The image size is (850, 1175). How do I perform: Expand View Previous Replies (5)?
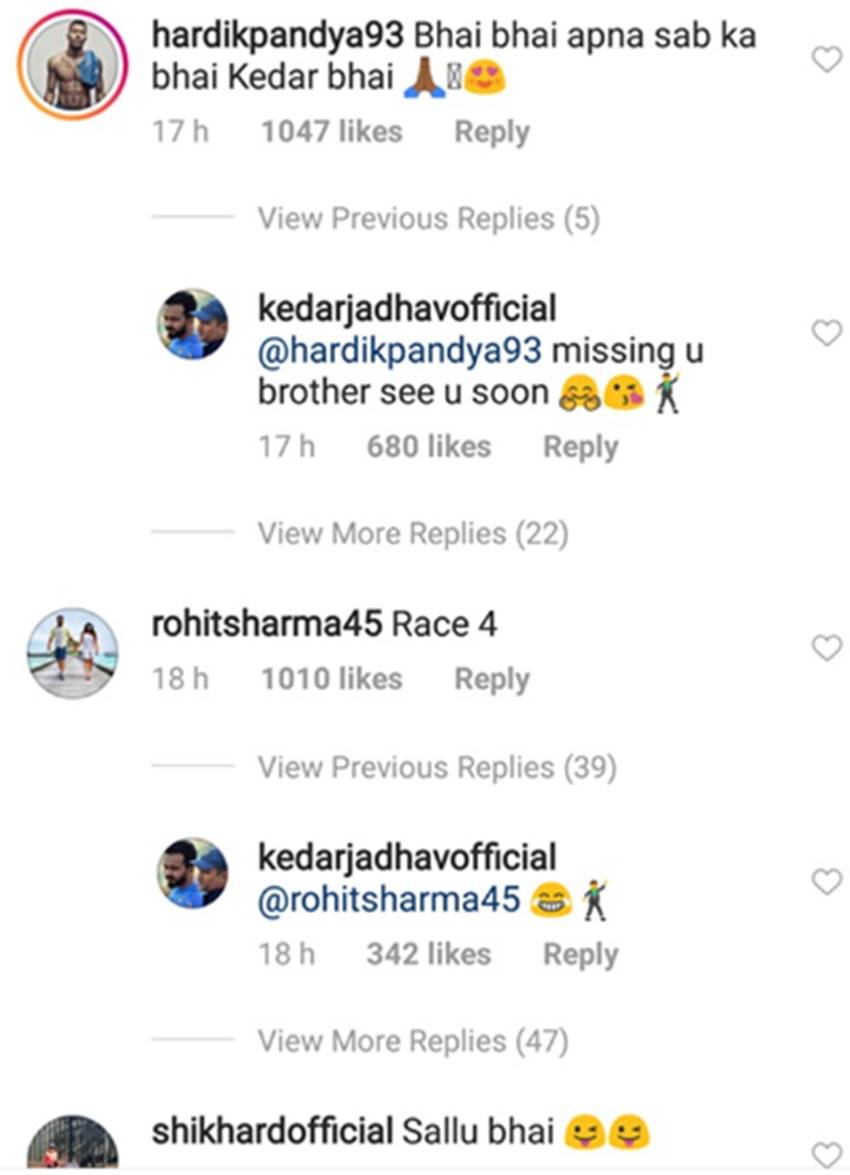(428, 218)
